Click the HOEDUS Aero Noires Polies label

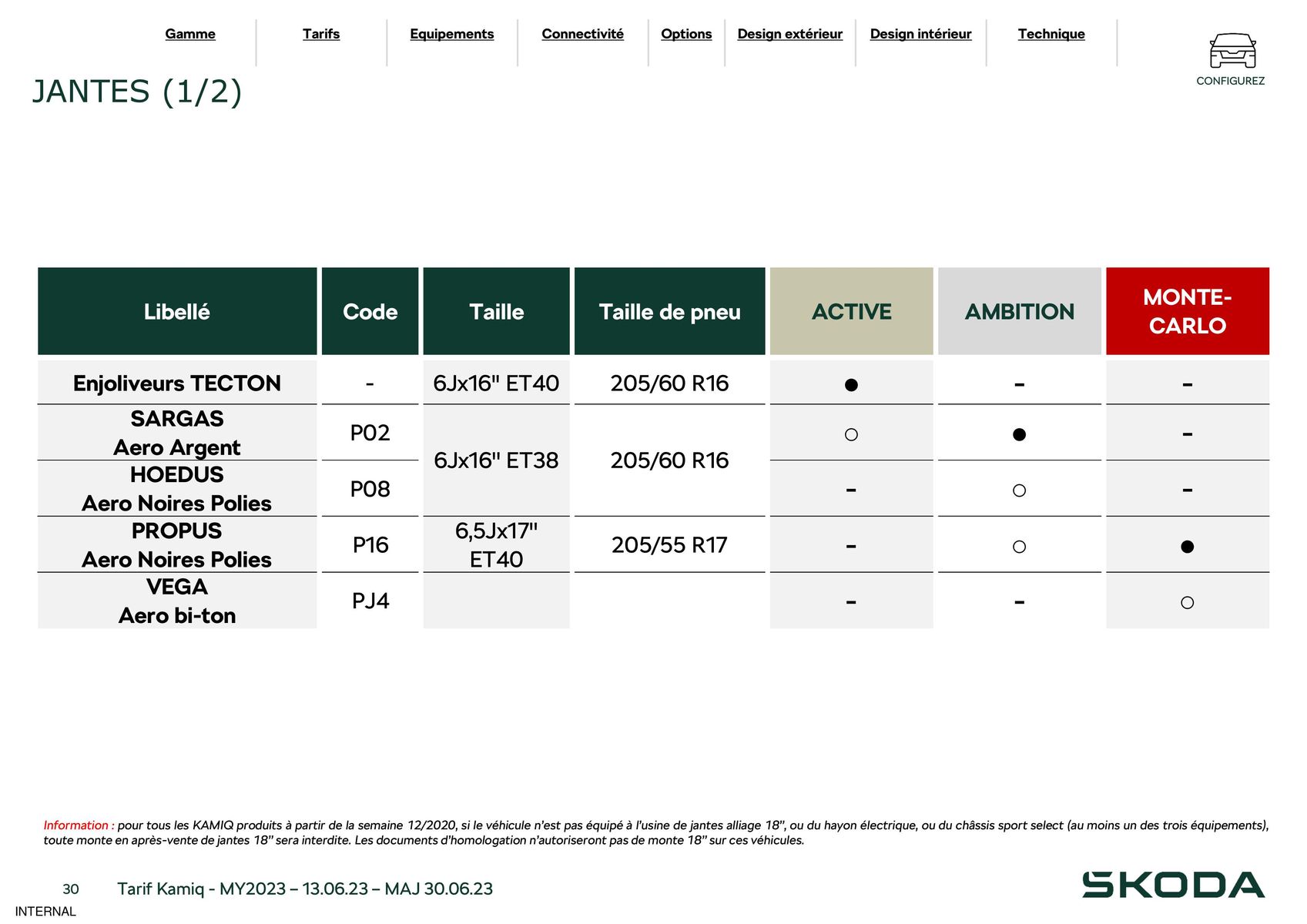177,489
